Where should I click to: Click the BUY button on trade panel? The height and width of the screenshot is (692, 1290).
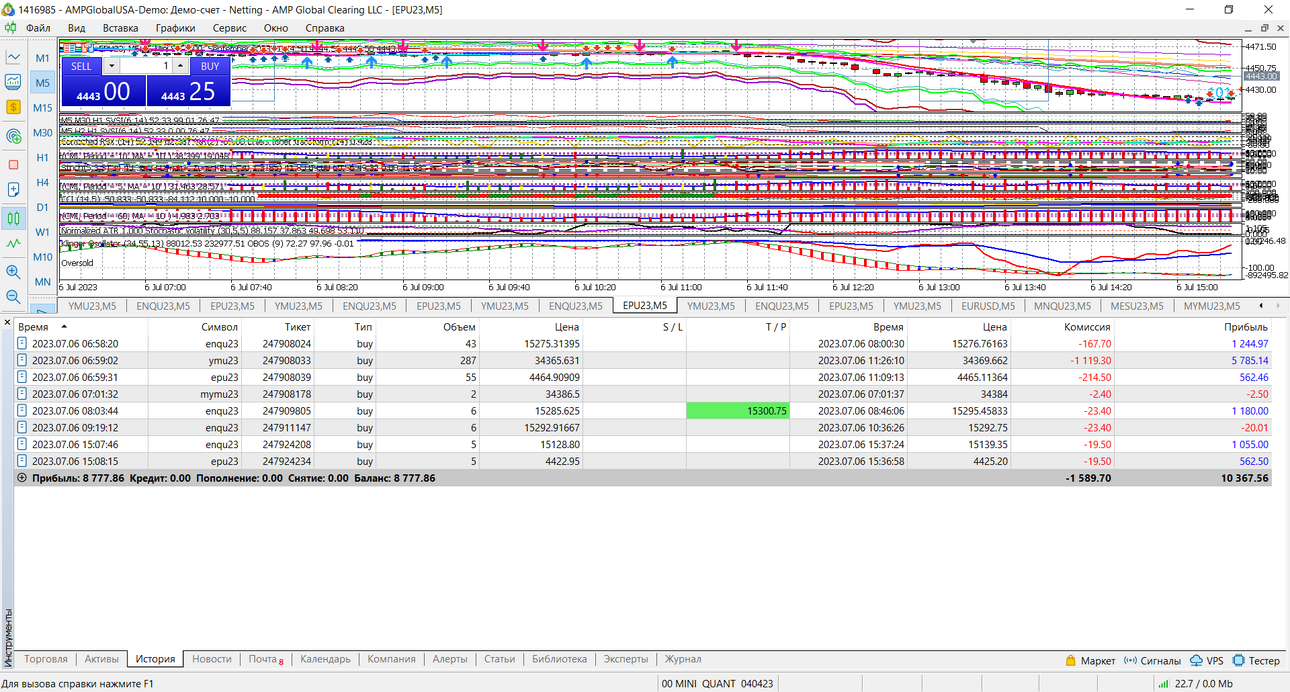pyautogui.click(x=210, y=66)
